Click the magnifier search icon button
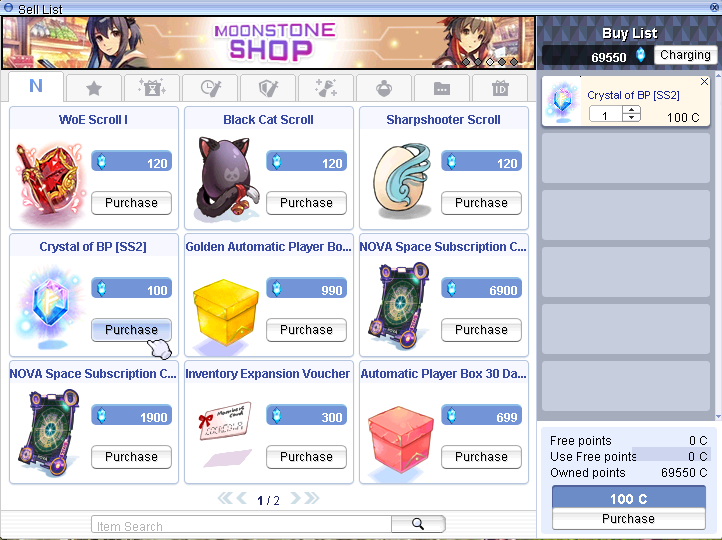The width and height of the screenshot is (722, 540). pyautogui.click(x=418, y=524)
